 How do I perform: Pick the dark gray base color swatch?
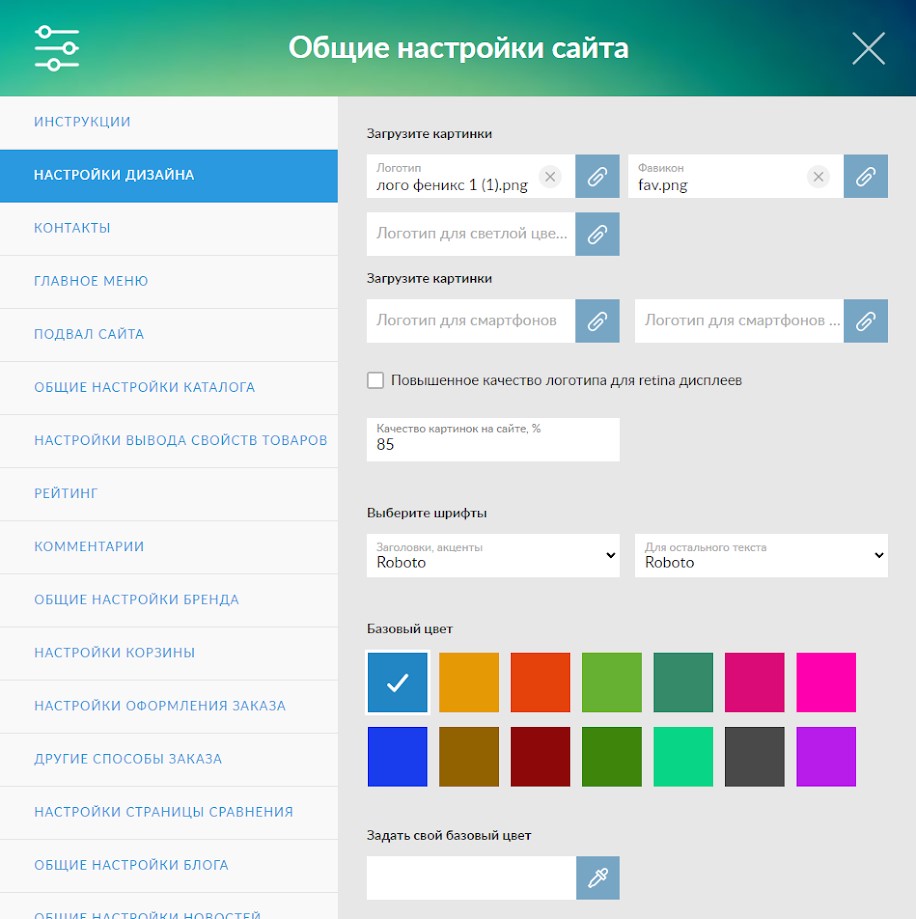click(x=754, y=756)
